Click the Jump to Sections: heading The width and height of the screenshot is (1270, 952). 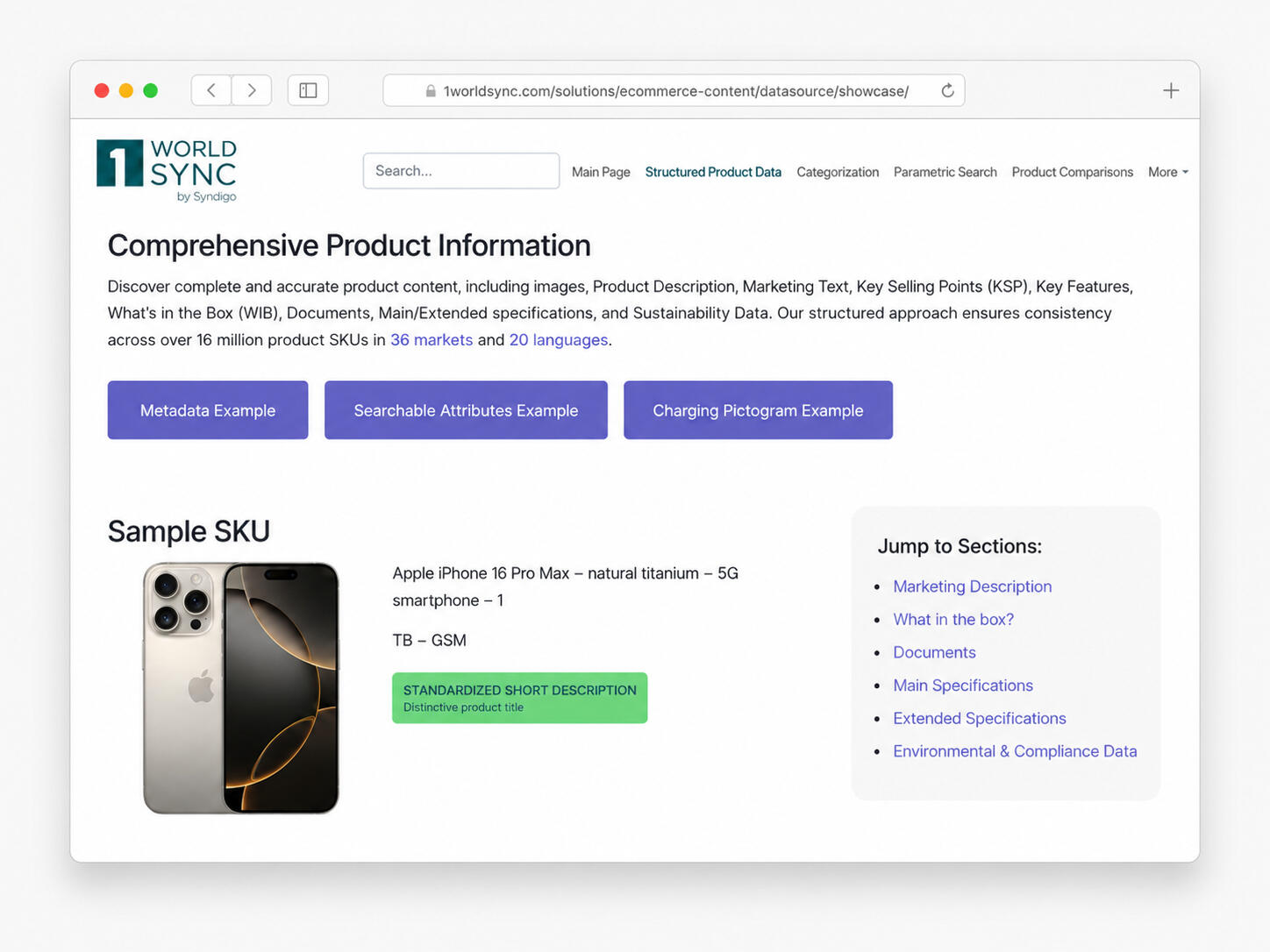click(x=960, y=546)
